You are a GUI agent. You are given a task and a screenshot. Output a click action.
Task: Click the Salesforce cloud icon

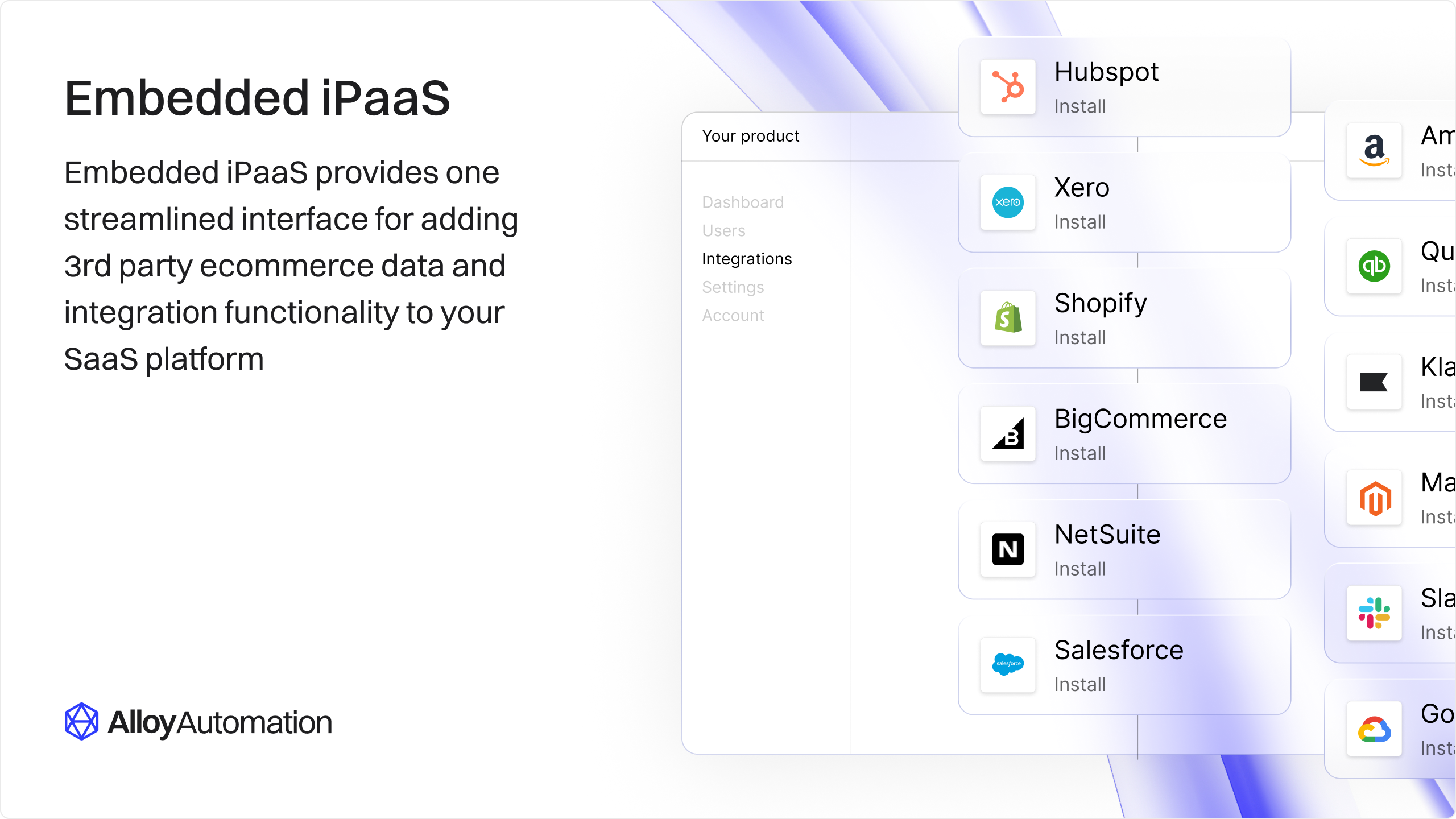tap(1008, 665)
